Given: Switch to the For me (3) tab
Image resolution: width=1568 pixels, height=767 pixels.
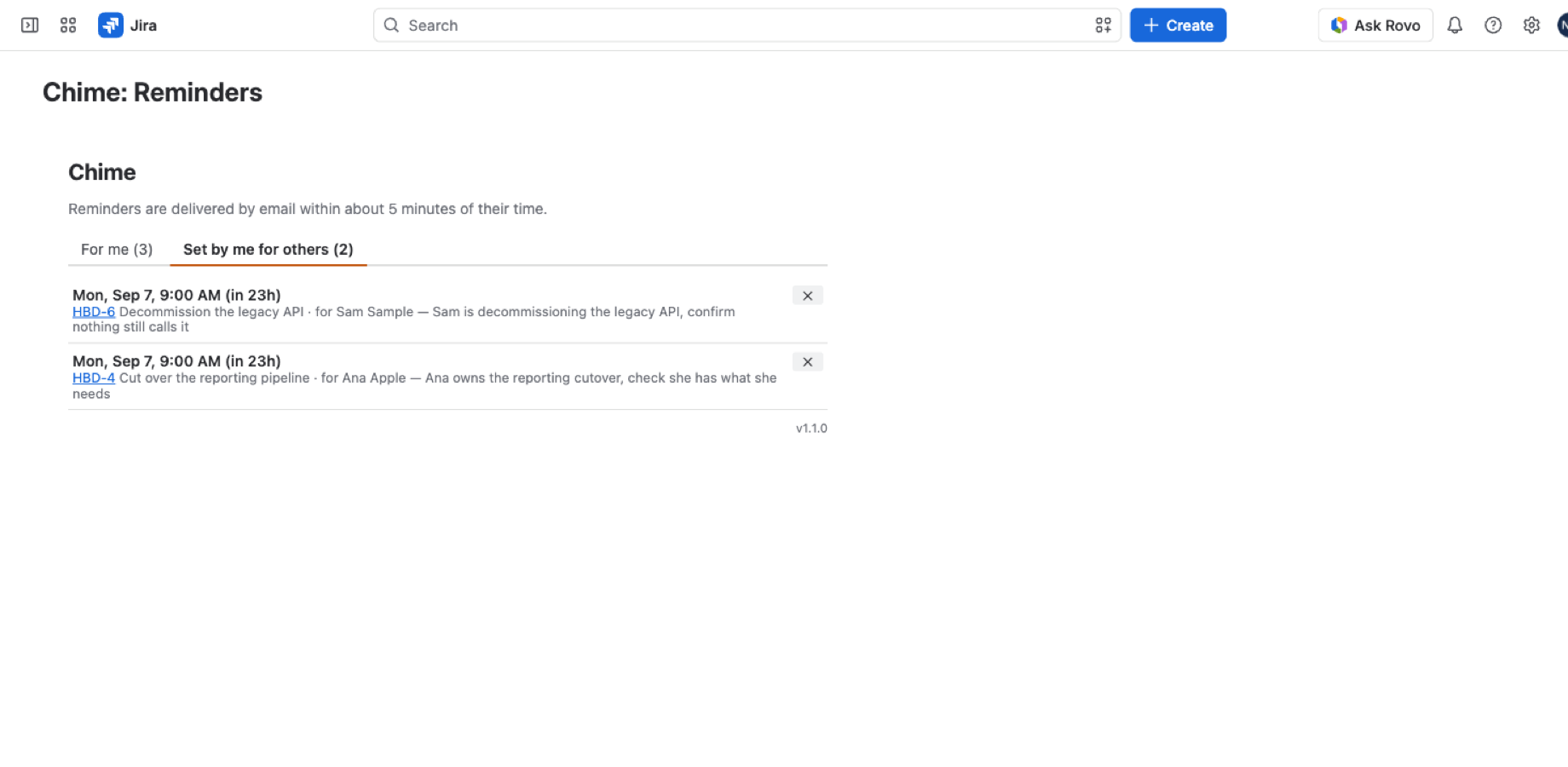Looking at the screenshot, I should point(117,250).
